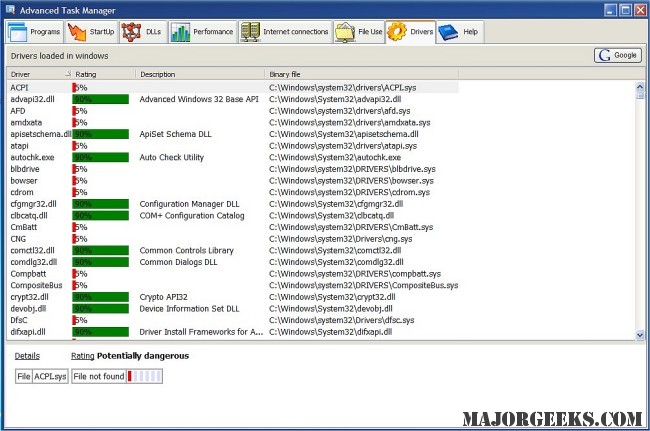The image size is (650, 431).
Task: Click the 90% rating bar for advapi32.dll
Action: (100, 99)
